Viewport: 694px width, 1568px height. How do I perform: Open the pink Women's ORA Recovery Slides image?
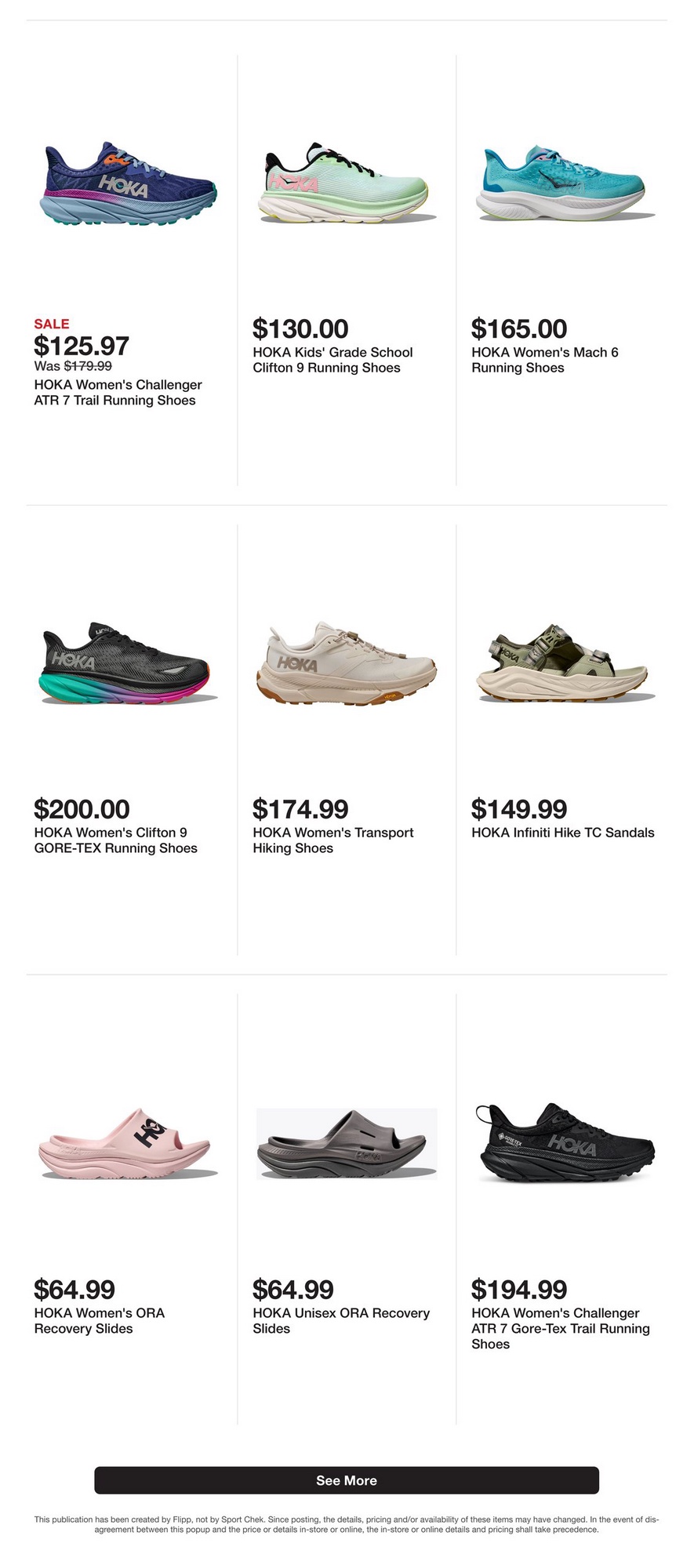point(128,1144)
